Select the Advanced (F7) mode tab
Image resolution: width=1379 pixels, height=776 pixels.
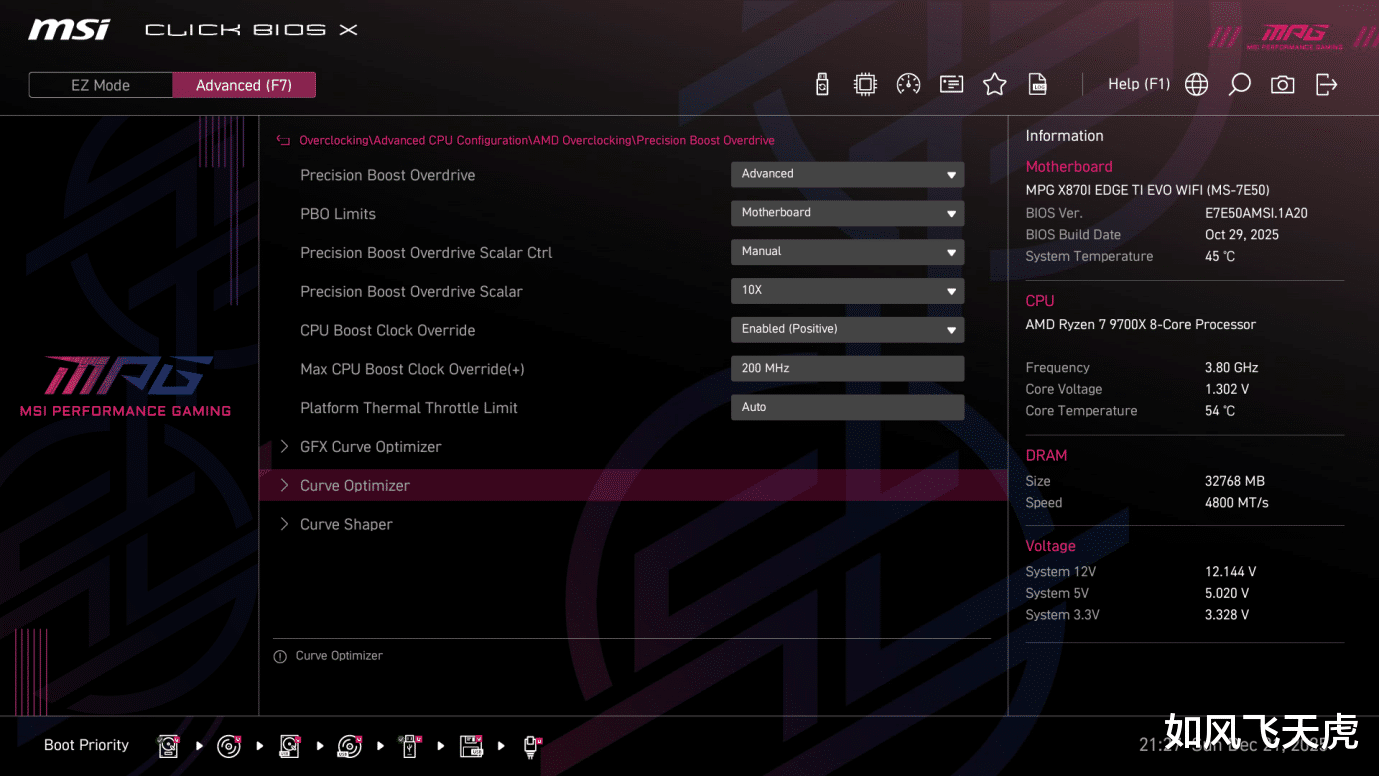(x=244, y=85)
